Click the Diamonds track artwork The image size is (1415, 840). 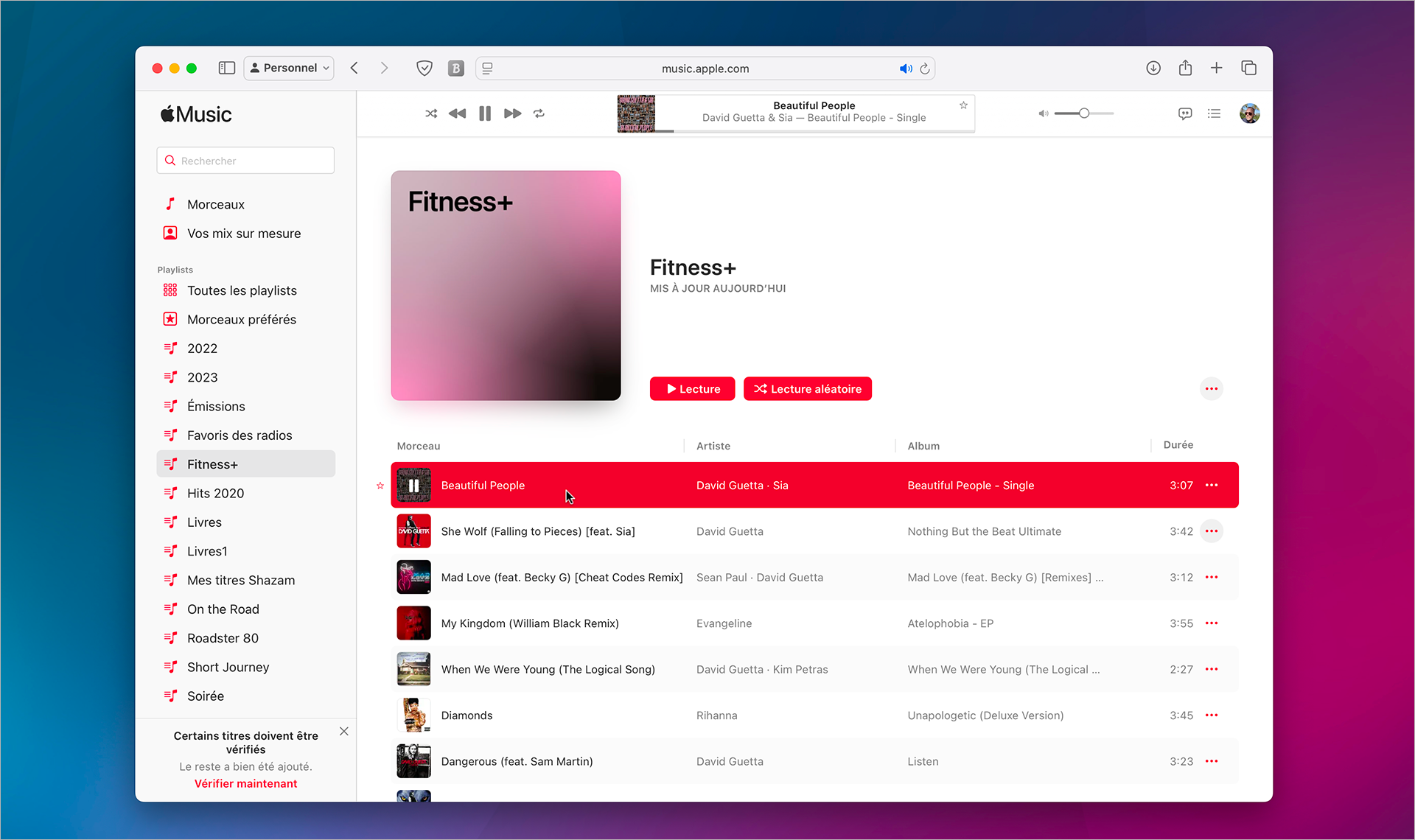point(413,715)
